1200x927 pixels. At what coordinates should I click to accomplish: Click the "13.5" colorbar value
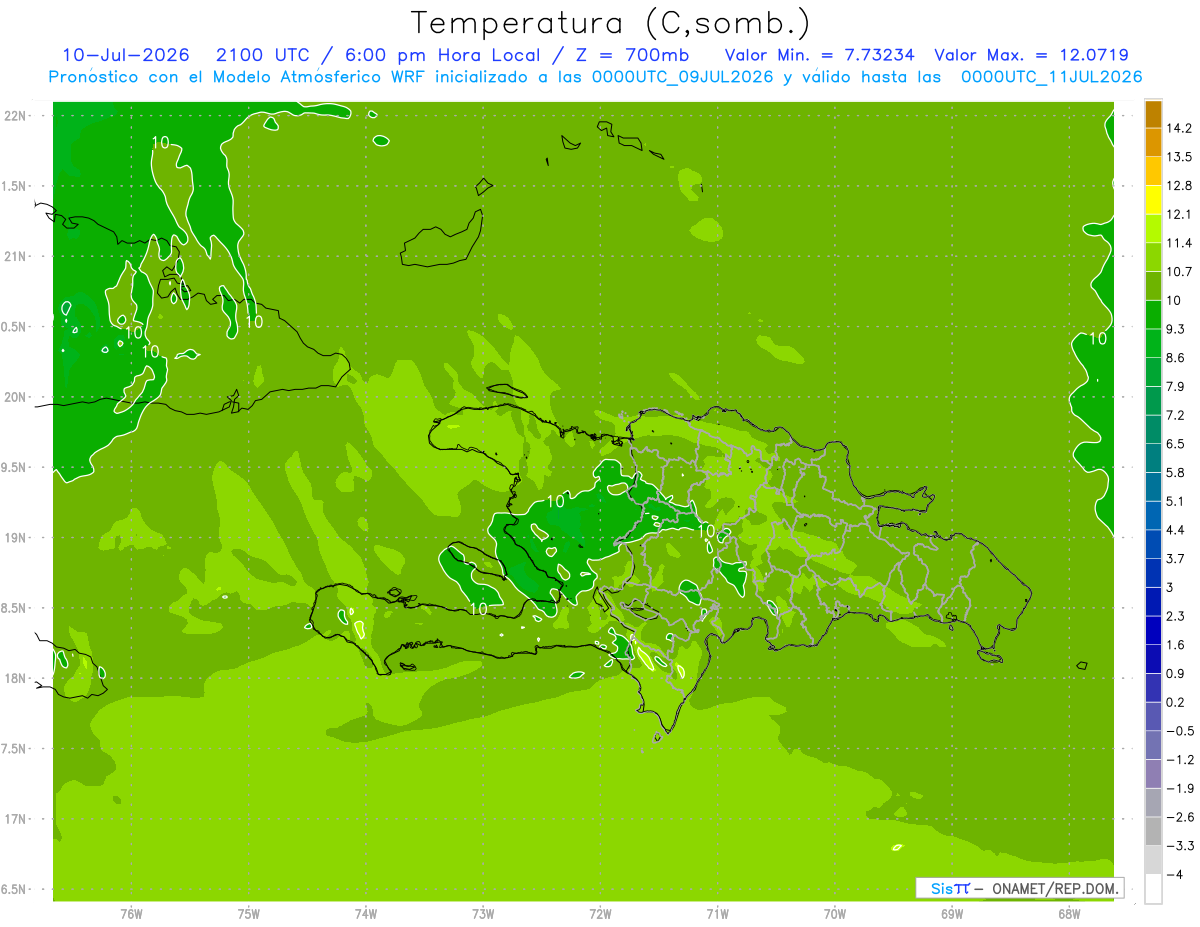coord(1179,157)
